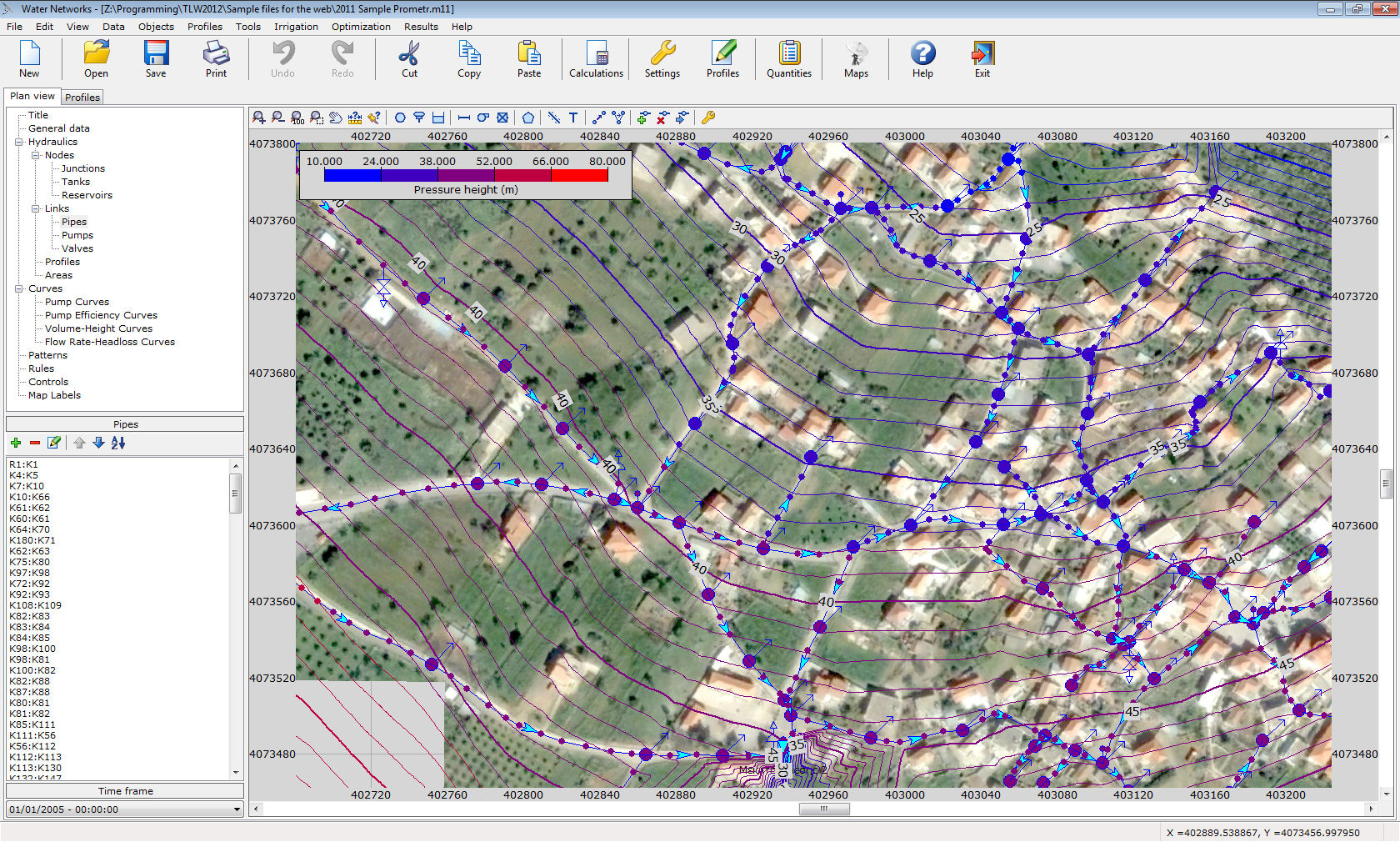Open Calculations from the main toolbar
This screenshot has height=842, width=1400.
(x=596, y=59)
